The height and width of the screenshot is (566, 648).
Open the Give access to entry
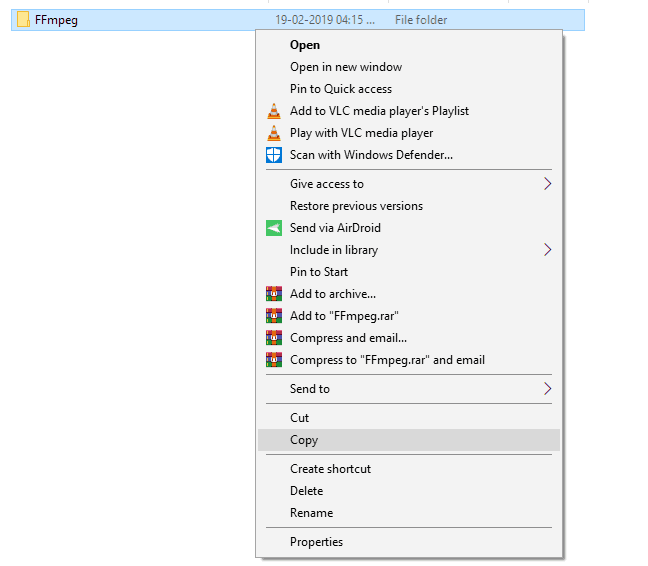coord(409,184)
